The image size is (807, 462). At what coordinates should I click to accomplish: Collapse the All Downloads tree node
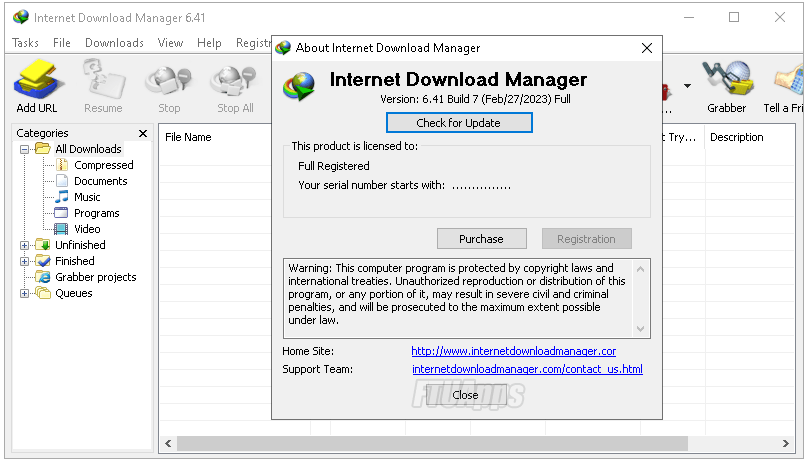click(x=24, y=149)
